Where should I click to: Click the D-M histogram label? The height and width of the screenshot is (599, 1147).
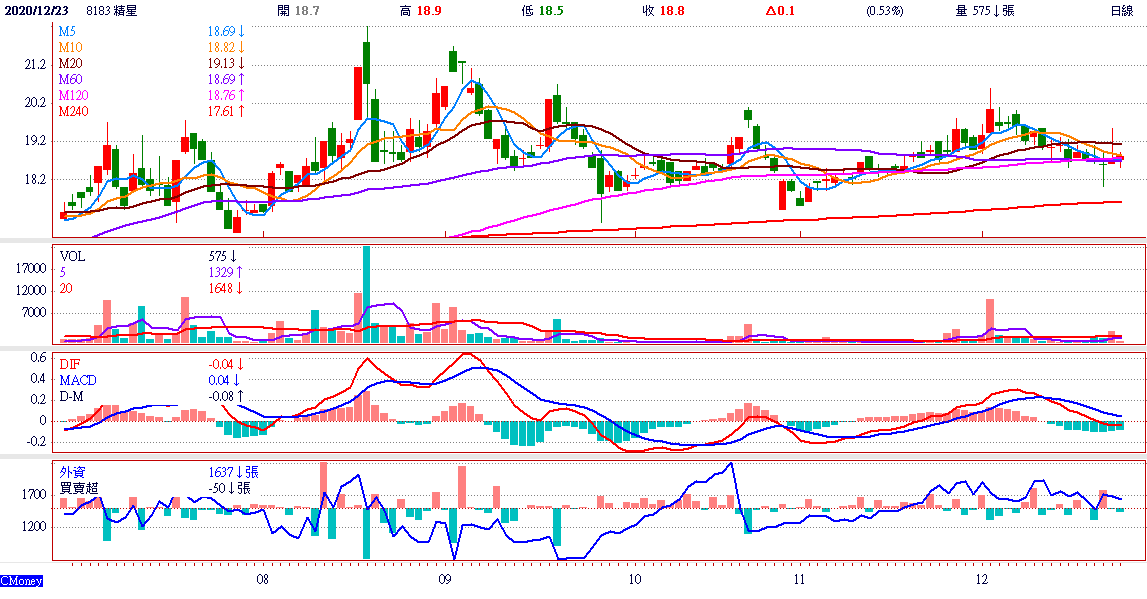tap(71, 396)
